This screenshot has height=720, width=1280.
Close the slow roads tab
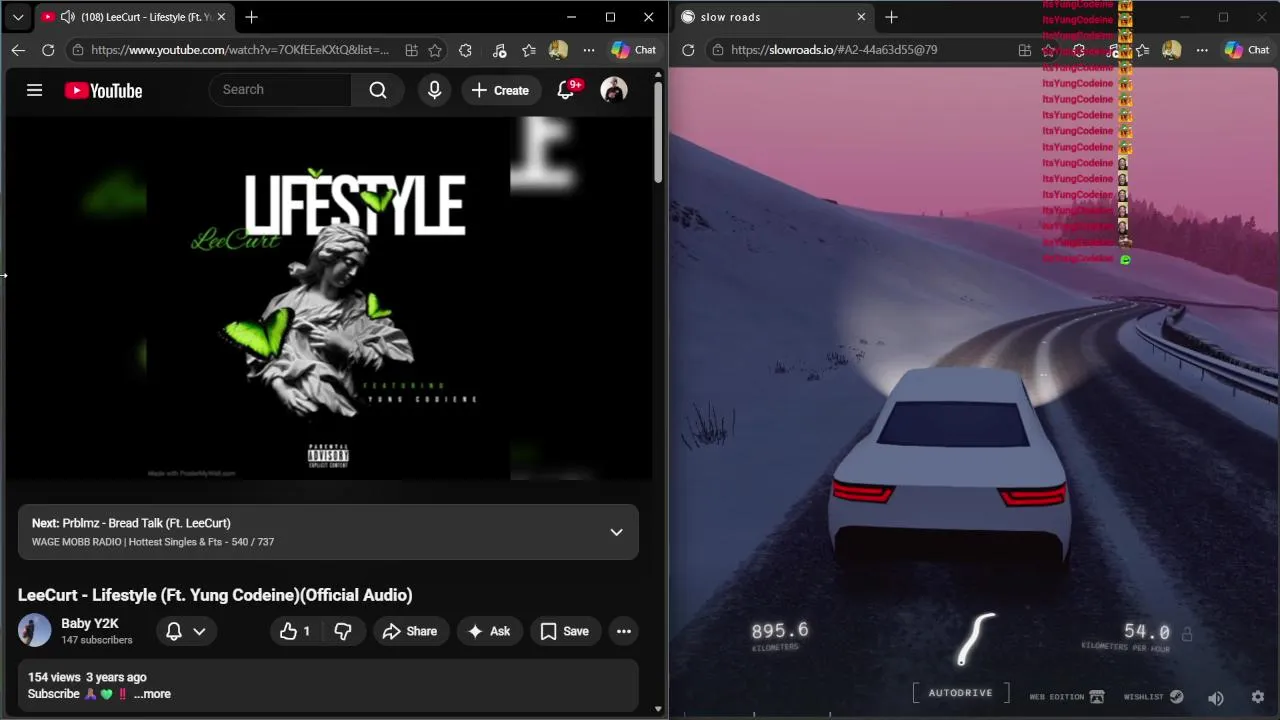point(861,17)
